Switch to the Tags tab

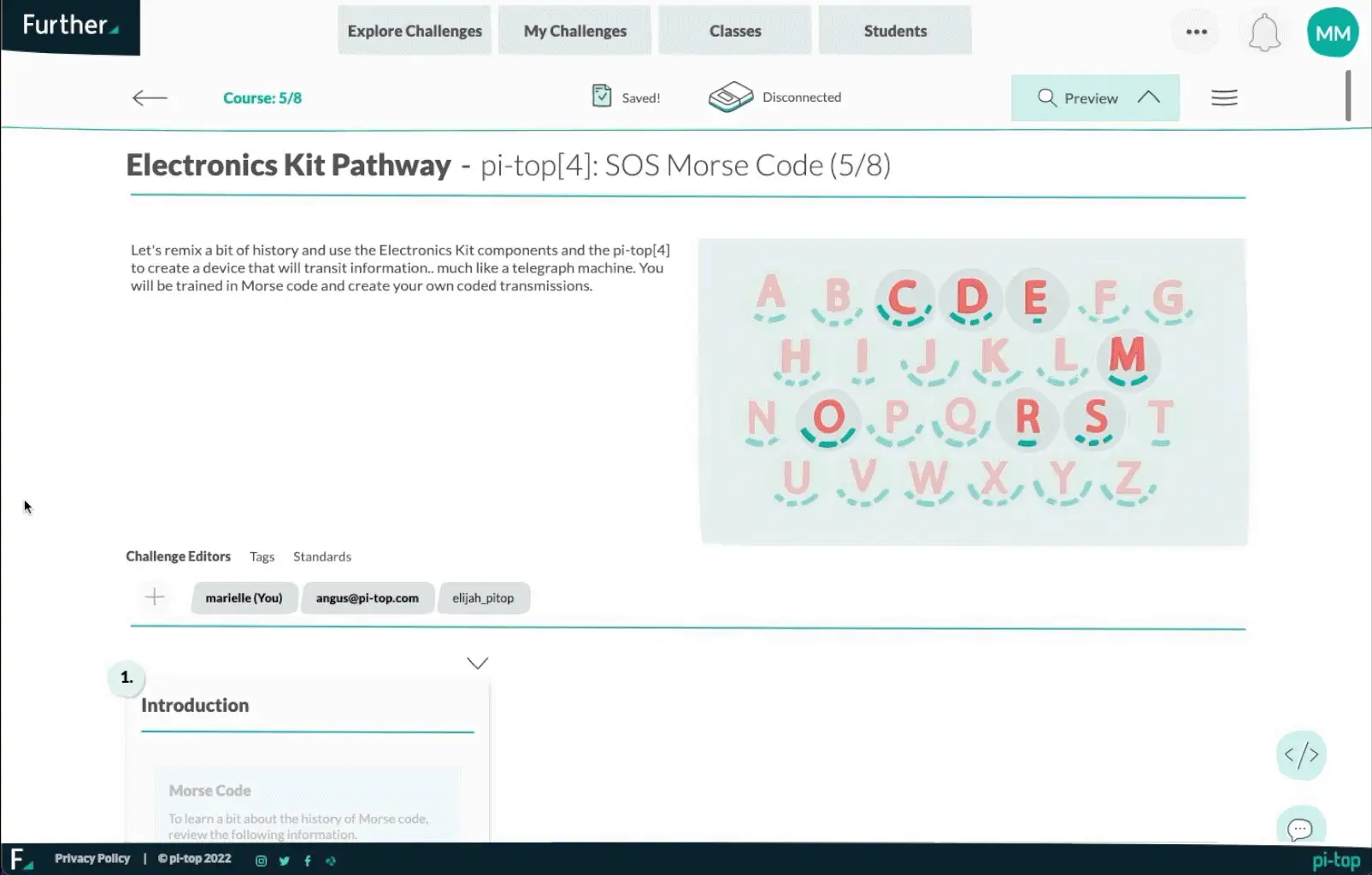click(262, 556)
